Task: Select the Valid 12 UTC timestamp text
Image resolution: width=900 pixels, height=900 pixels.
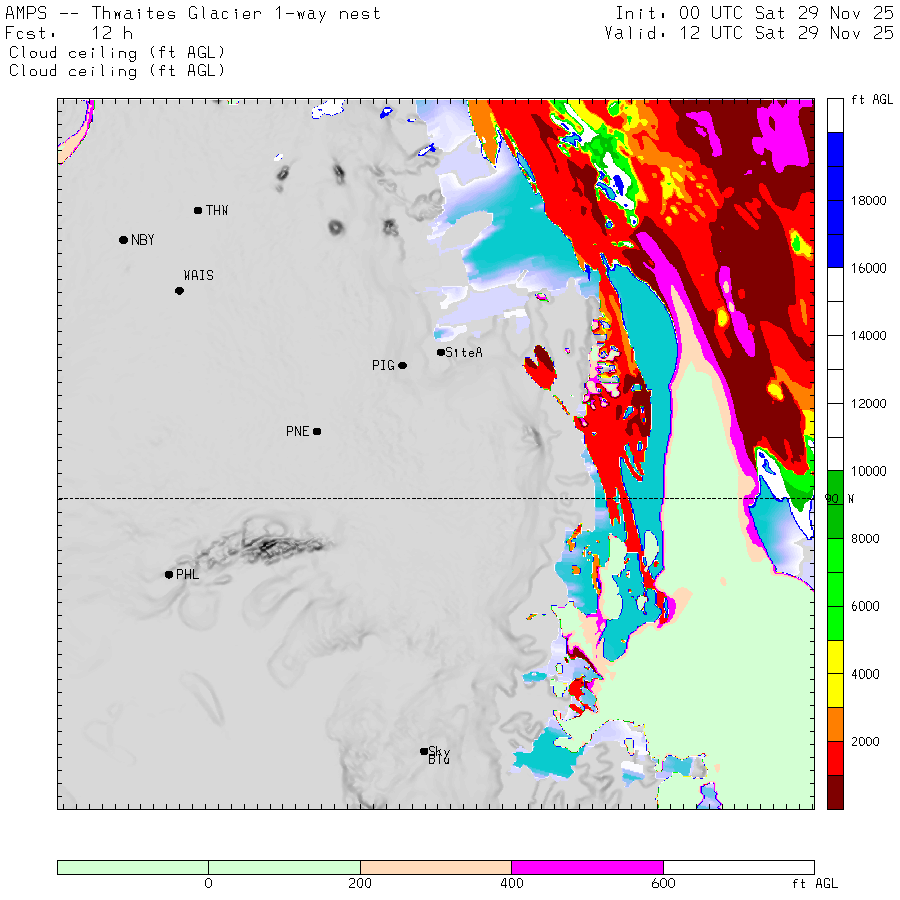Action: (x=749, y=33)
